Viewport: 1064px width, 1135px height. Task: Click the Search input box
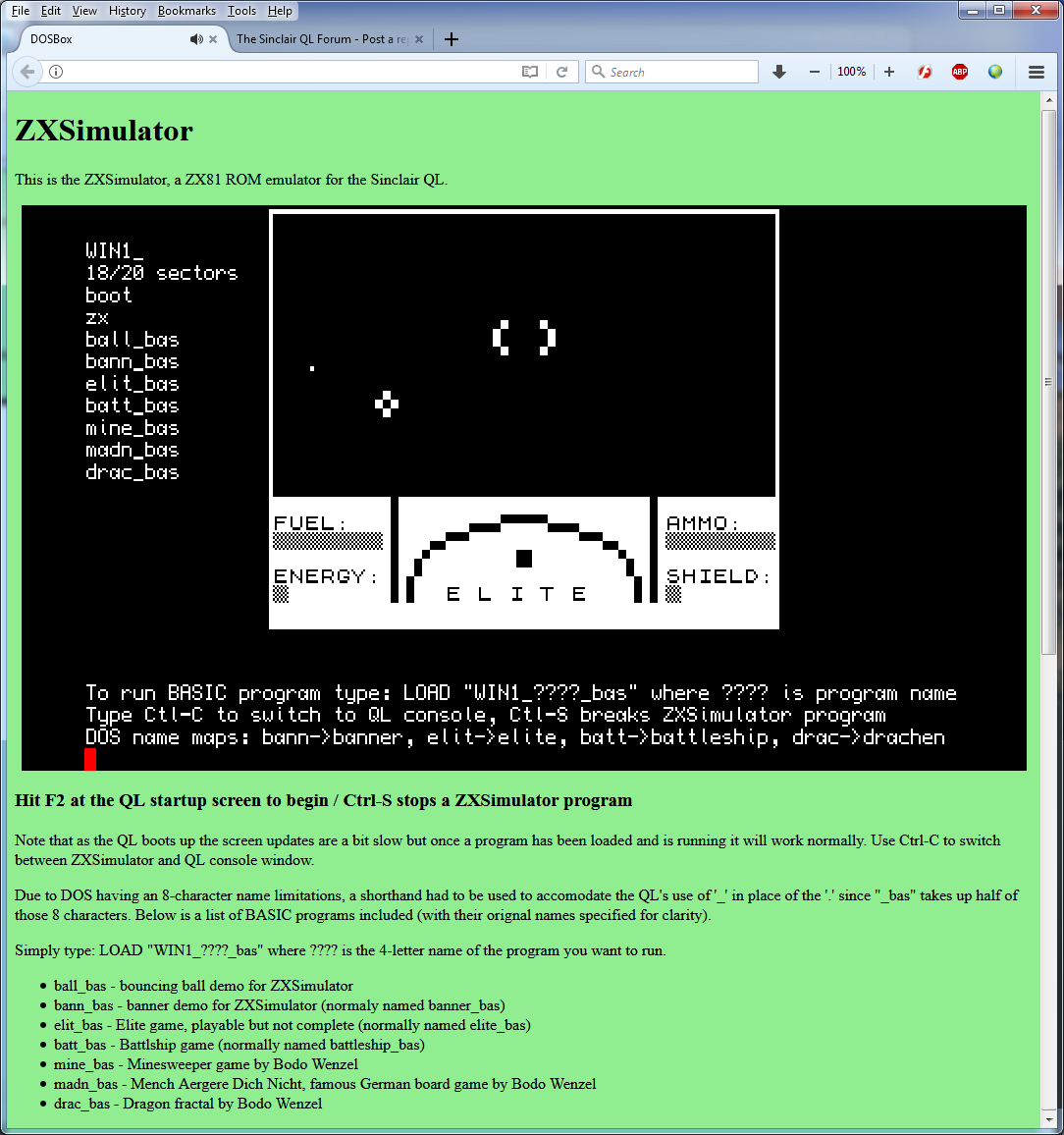[x=671, y=72]
